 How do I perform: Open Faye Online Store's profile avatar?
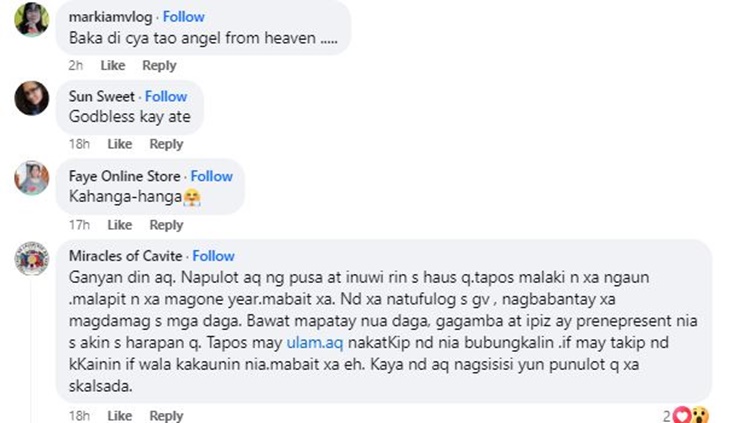click(x=32, y=178)
